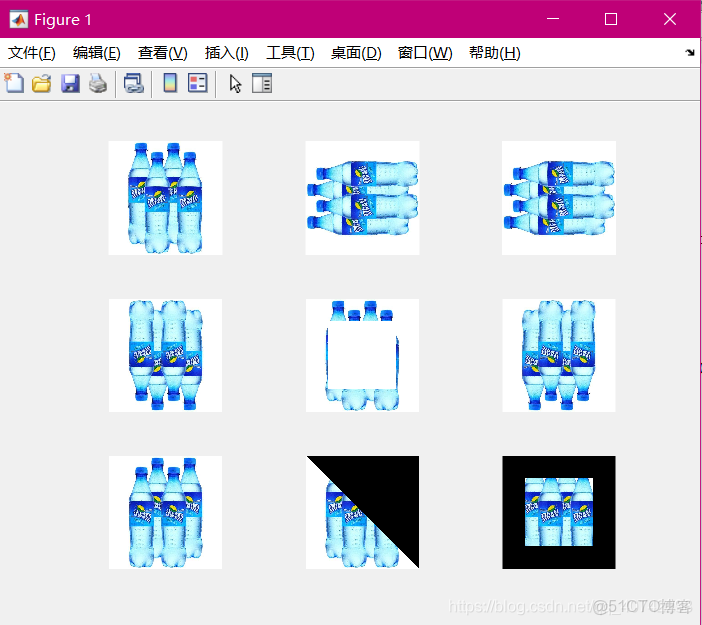
Task: Open the 帮助(H) menu
Action: tap(495, 53)
